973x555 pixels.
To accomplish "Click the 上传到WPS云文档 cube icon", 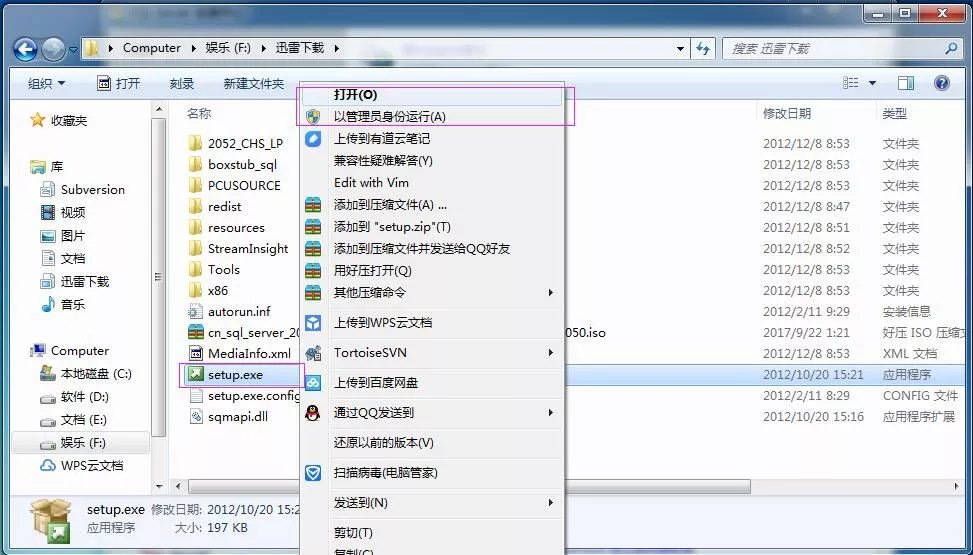I will [x=313, y=323].
